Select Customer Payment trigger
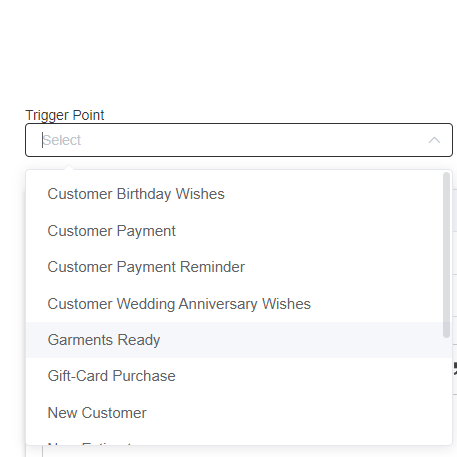Image resolution: width=457 pixels, height=457 pixels. pyautogui.click(x=111, y=231)
